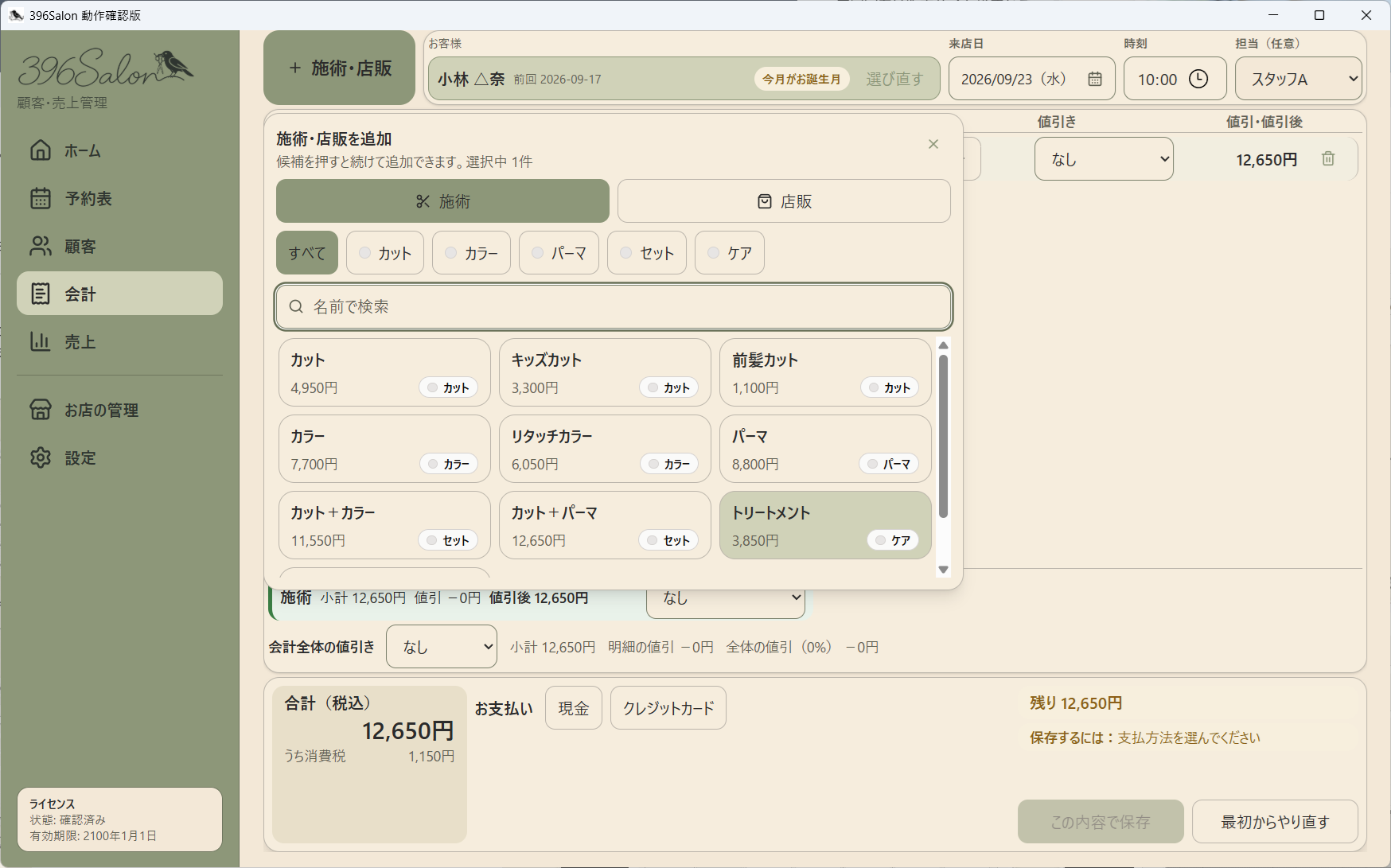Filter services by ケア category
This screenshot has height=868, width=1391.
(x=730, y=253)
